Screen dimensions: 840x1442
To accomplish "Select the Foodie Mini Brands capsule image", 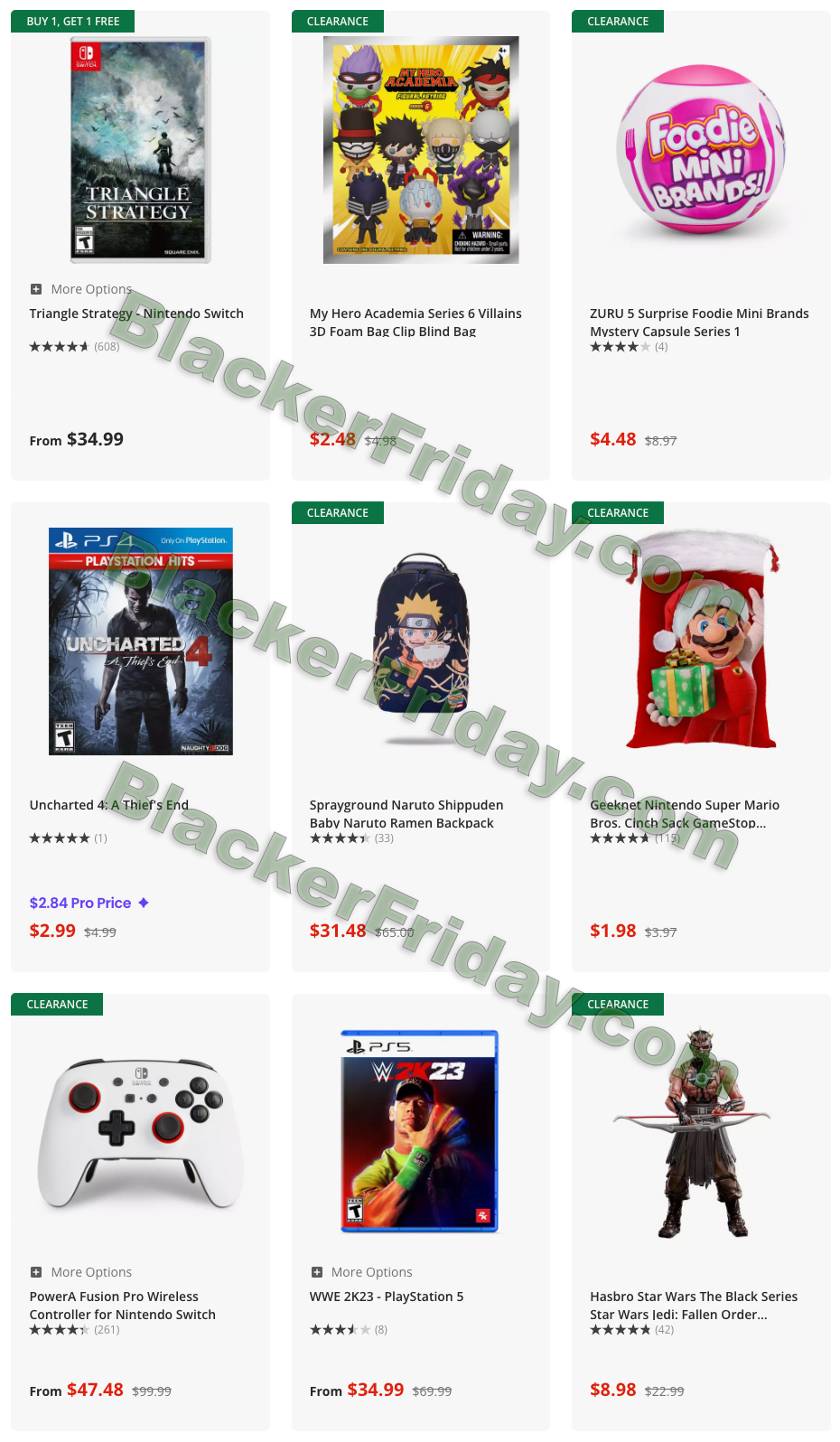I will pyautogui.click(x=701, y=150).
